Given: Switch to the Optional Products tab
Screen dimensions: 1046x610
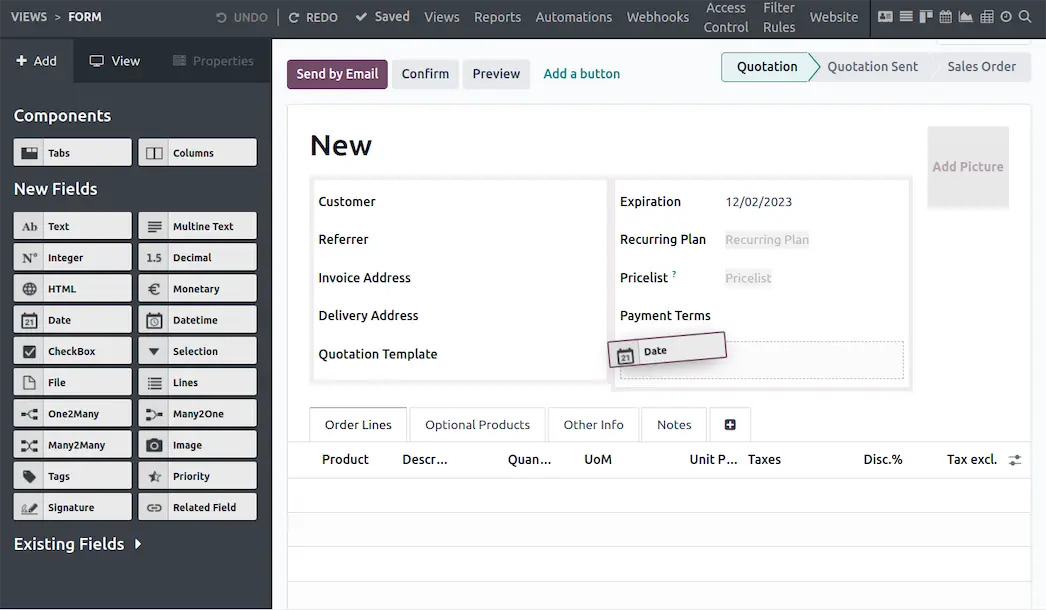Looking at the screenshot, I should [477, 424].
